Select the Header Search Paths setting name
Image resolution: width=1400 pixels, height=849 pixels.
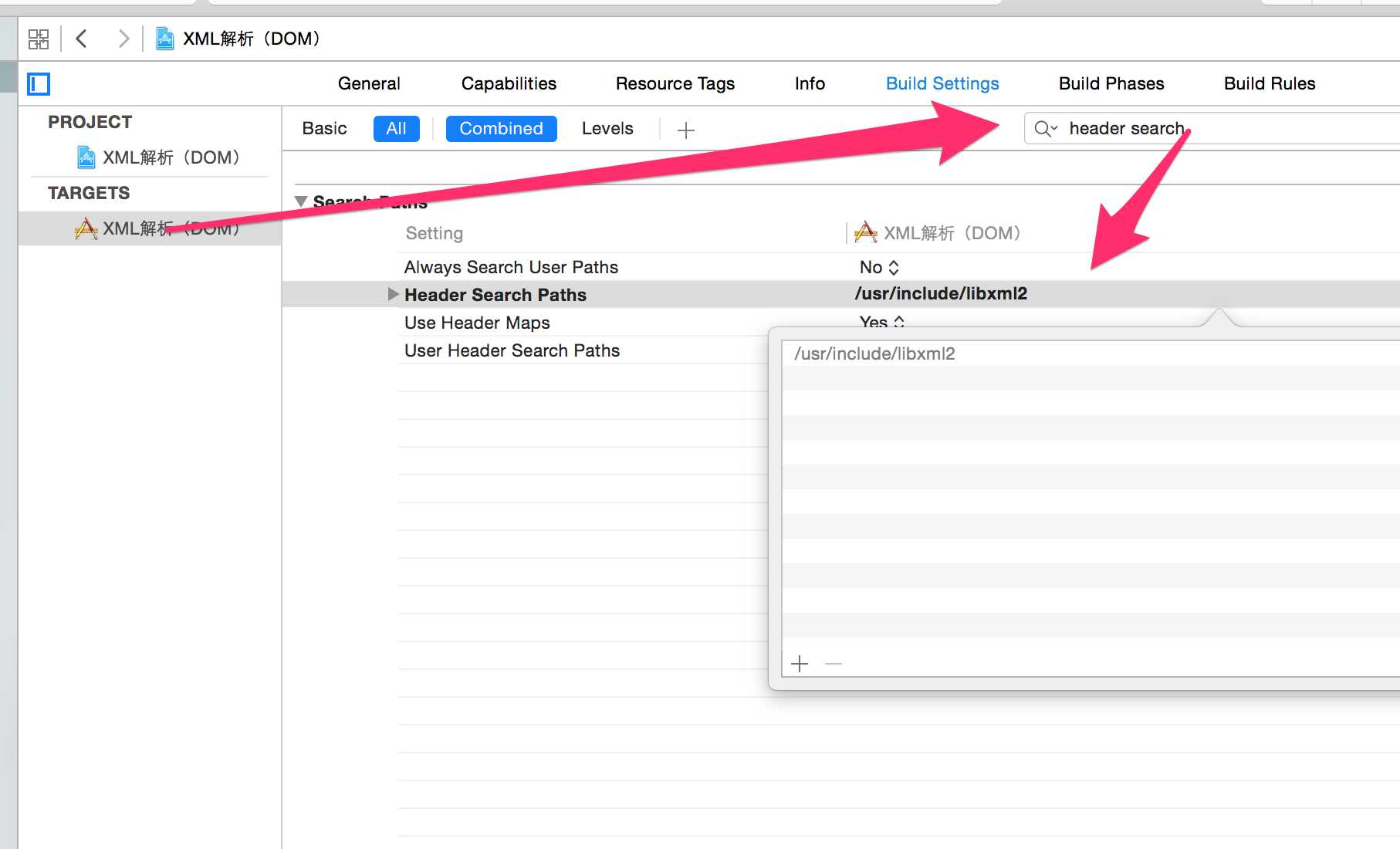point(495,295)
